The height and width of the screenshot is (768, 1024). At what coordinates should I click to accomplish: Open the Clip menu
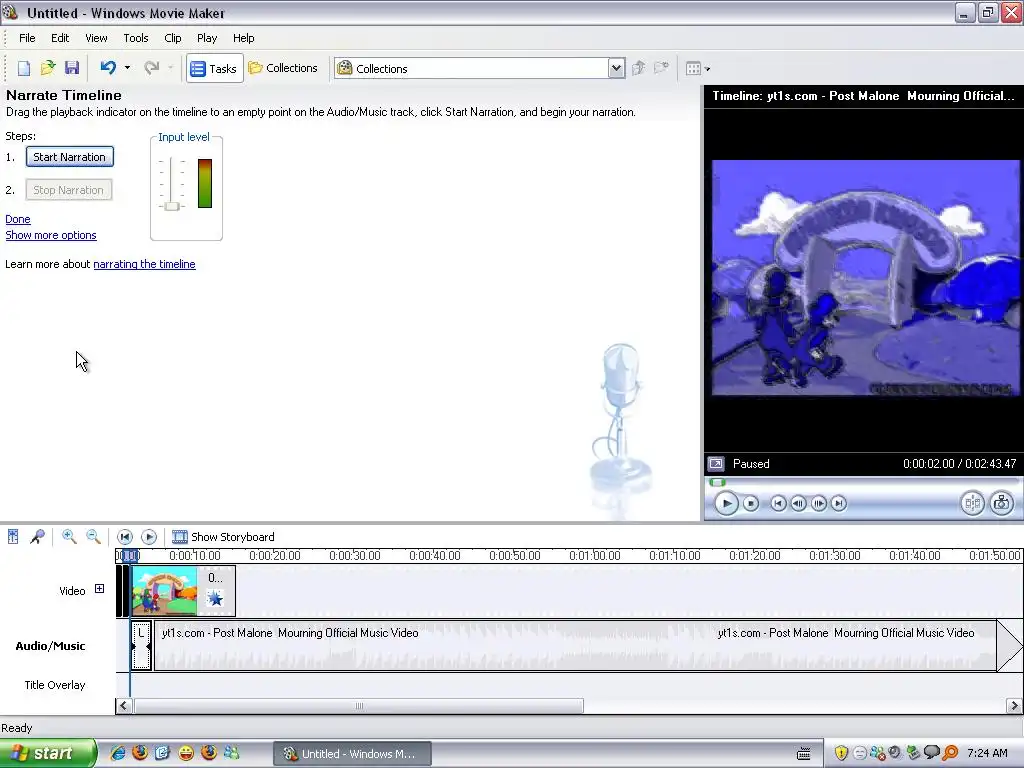pyautogui.click(x=173, y=38)
